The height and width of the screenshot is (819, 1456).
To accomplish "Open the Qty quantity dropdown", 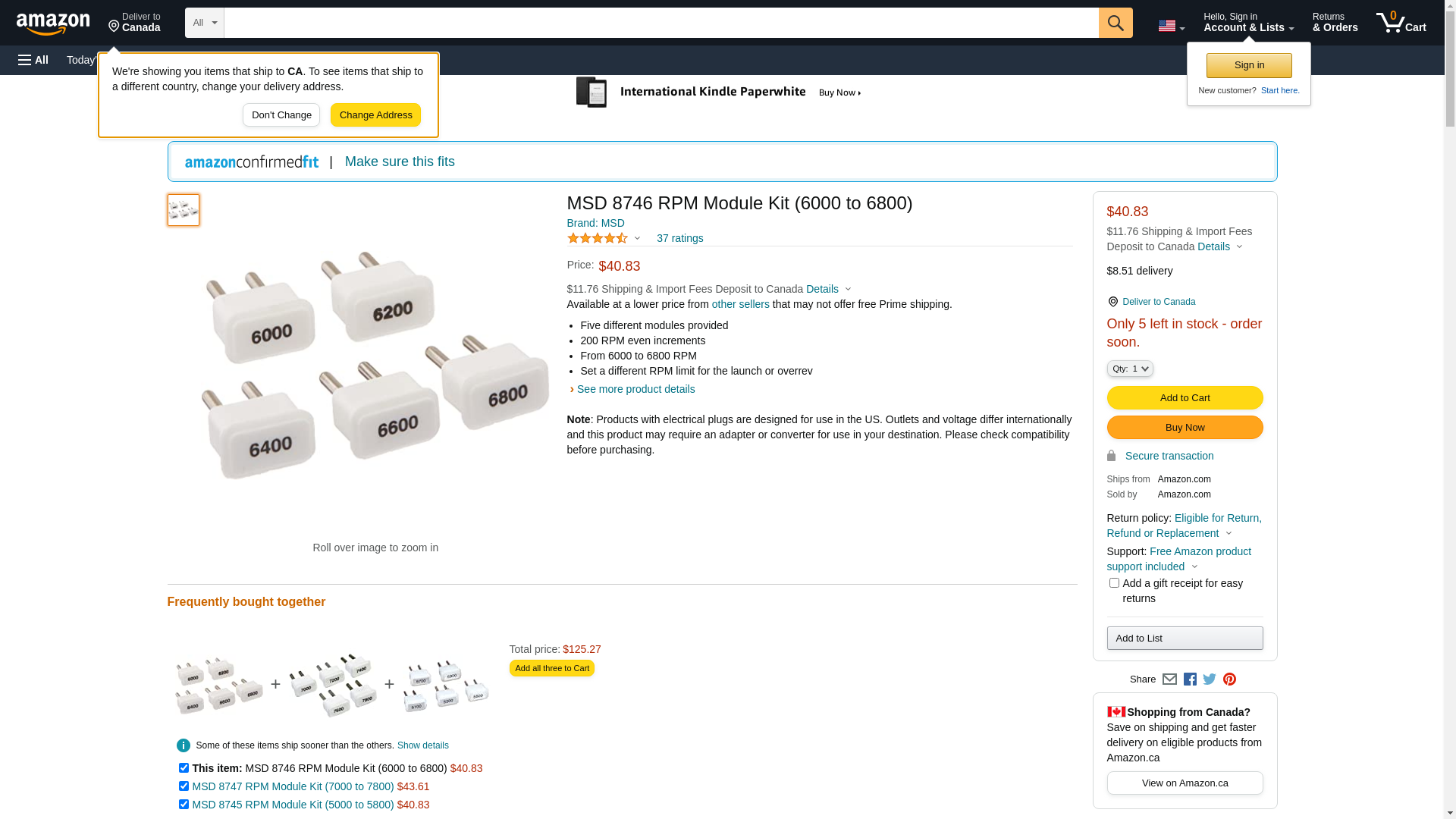I will point(1130,369).
